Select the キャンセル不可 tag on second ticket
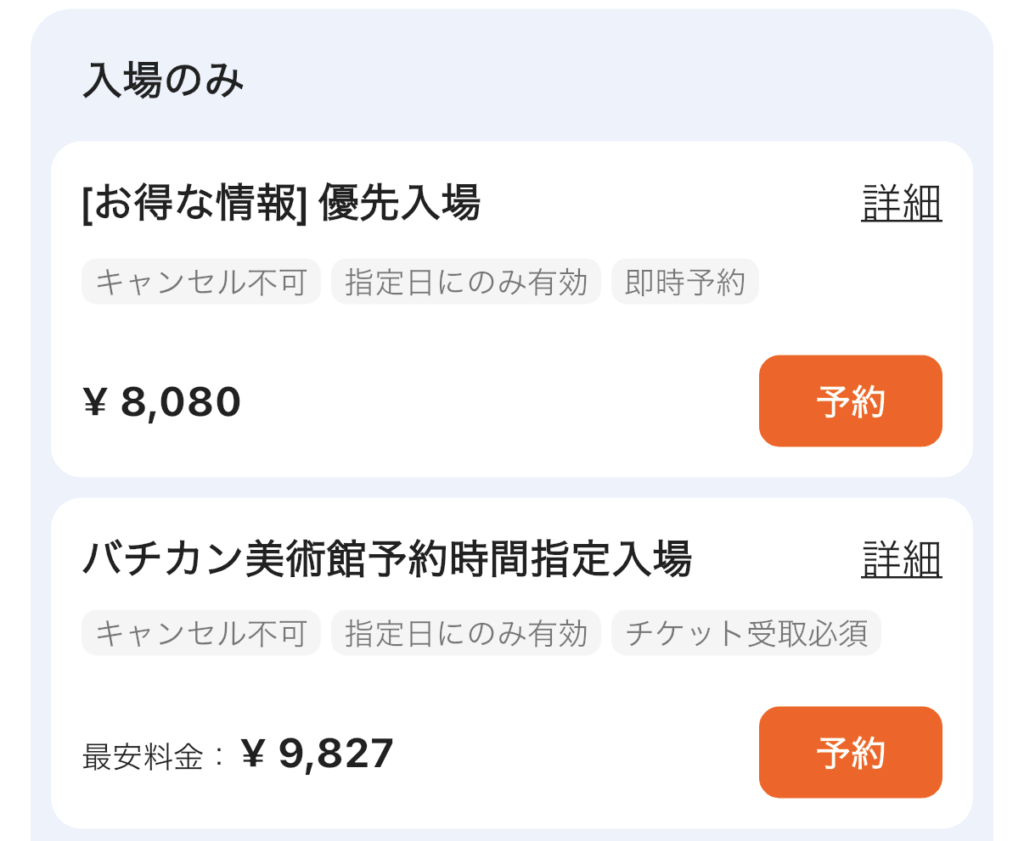 coord(200,633)
